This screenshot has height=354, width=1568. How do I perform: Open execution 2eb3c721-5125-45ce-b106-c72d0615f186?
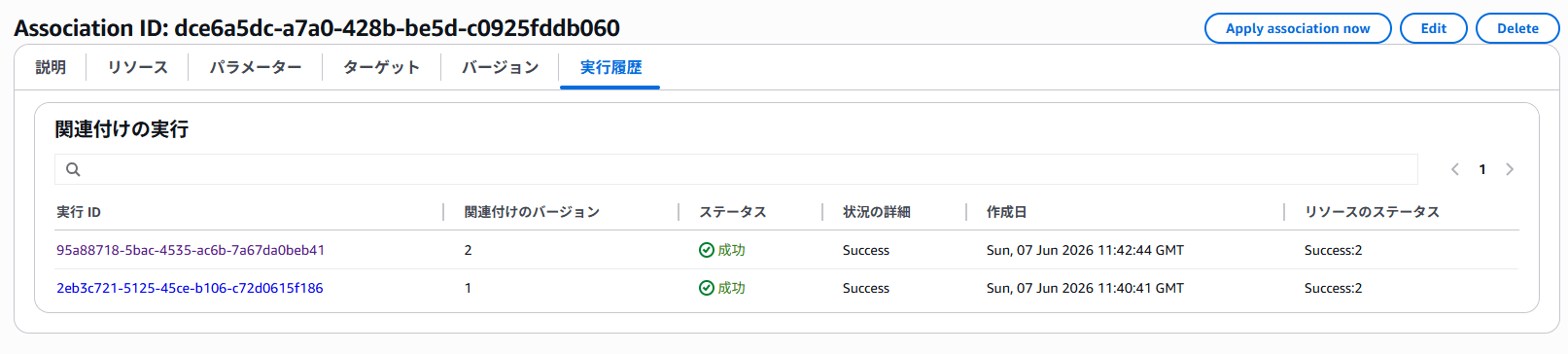190,288
